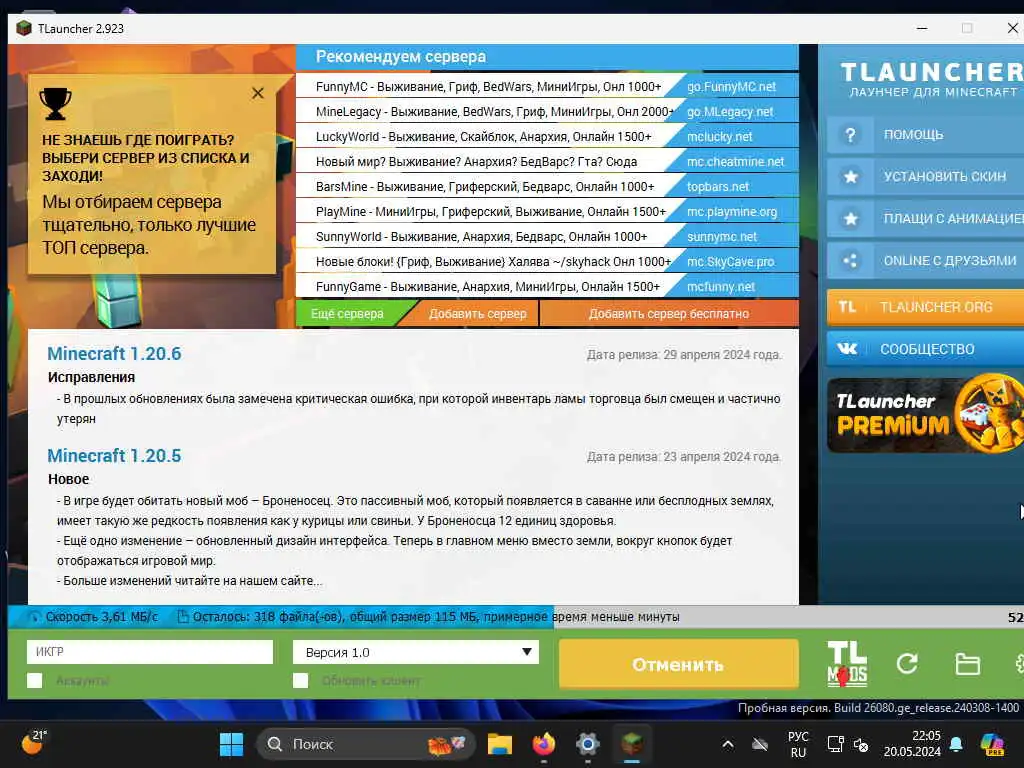The image size is (1024, 768).
Task: Click sunnymc.net address
Action: pos(722,236)
